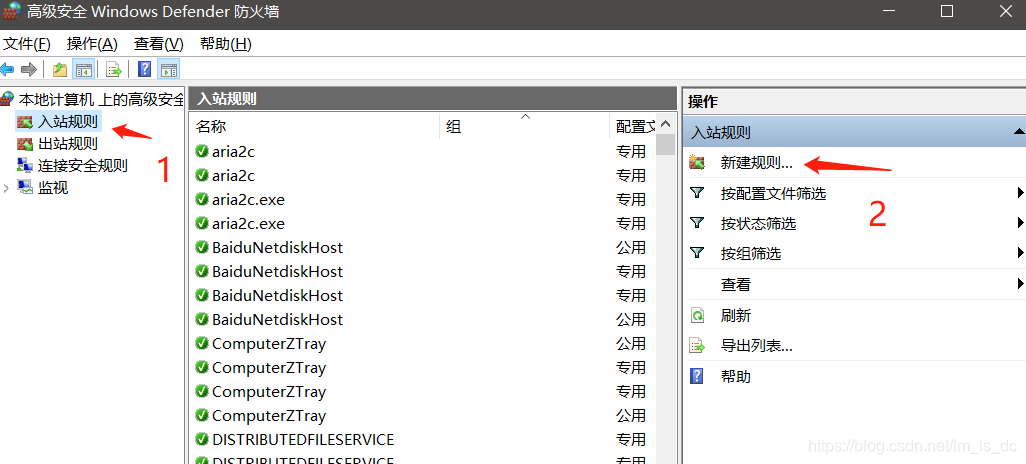
Task: Click the rules list scrollbar up arrow
Action: (x=665, y=124)
